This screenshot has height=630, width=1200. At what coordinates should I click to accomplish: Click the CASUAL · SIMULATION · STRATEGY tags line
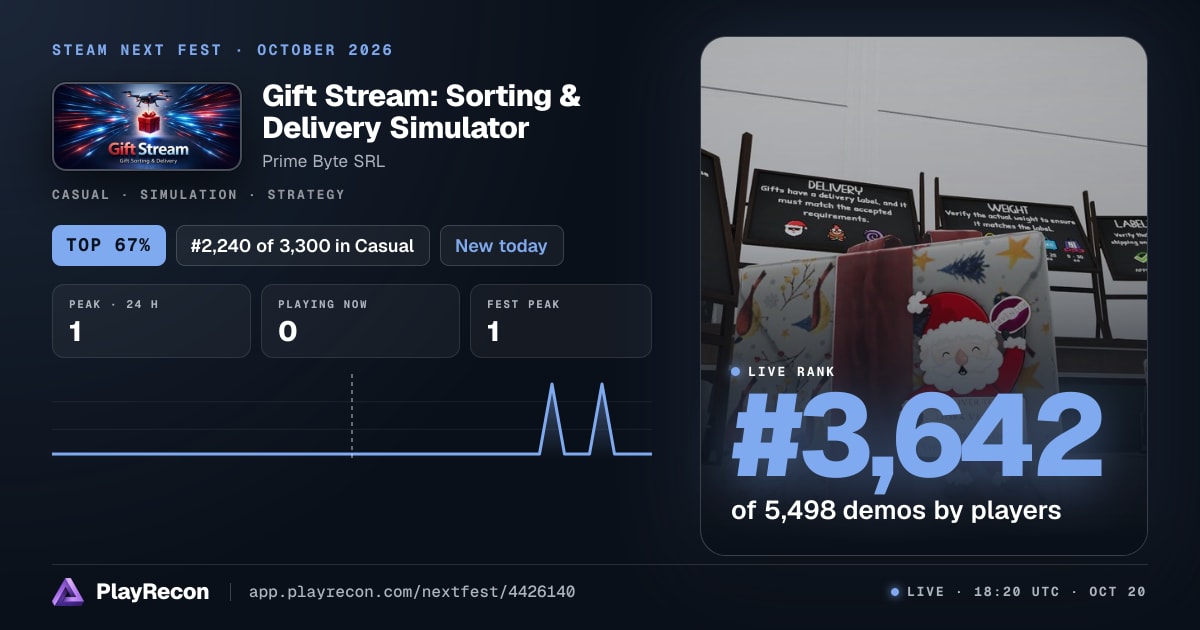click(198, 195)
